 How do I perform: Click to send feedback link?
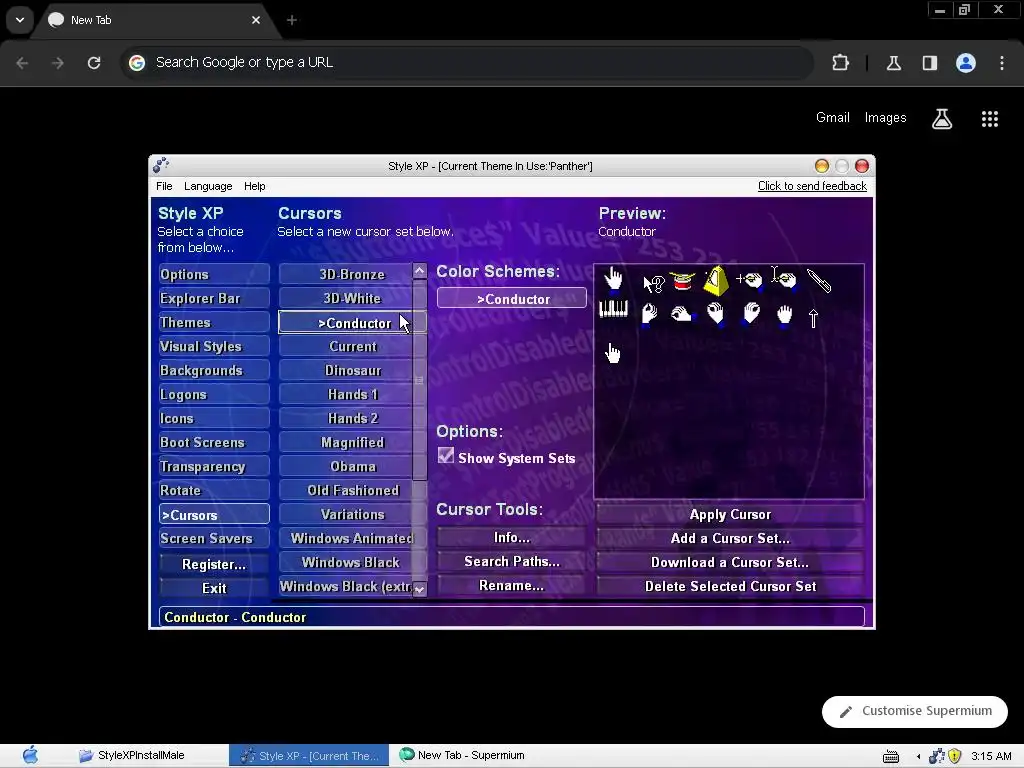[x=812, y=186]
